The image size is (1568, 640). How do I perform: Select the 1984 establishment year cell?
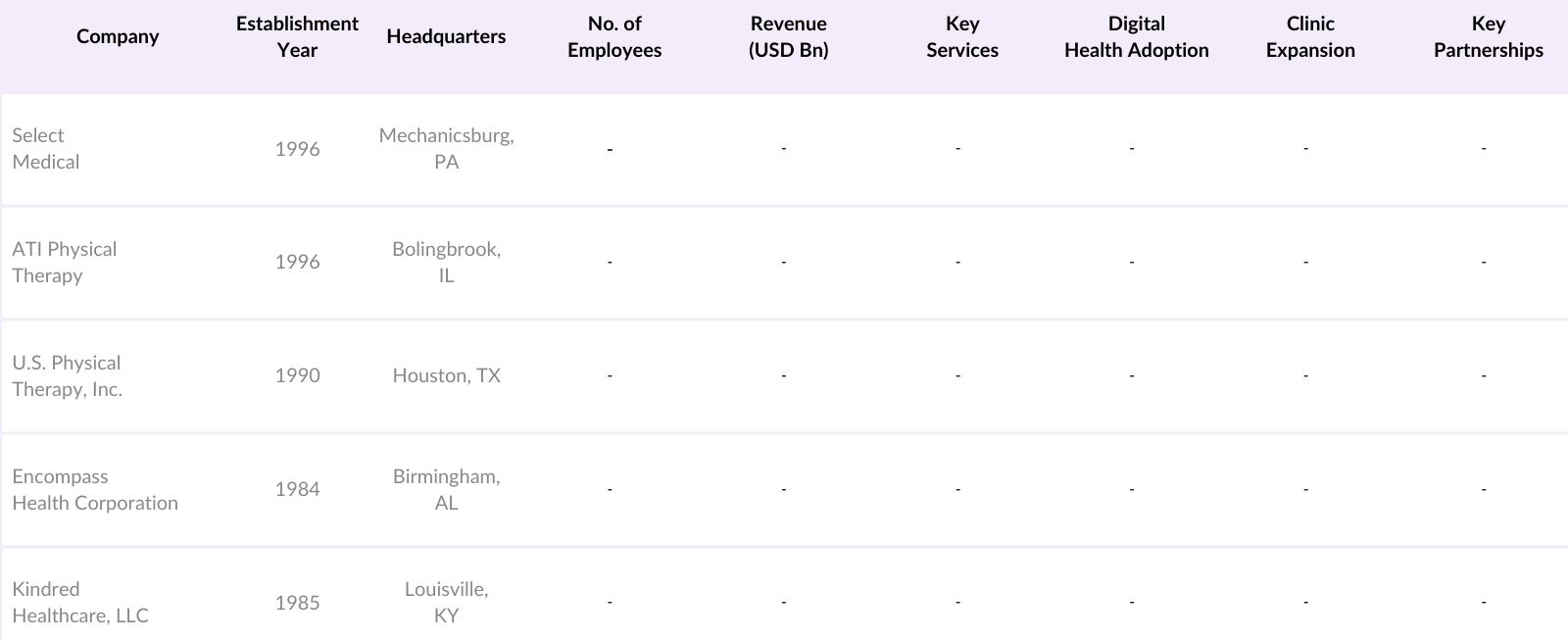pos(297,489)
